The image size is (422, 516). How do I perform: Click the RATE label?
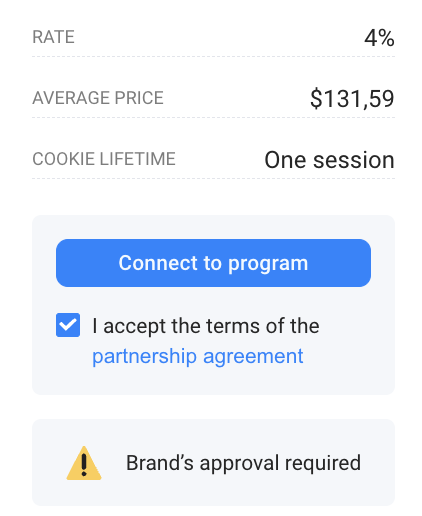pyautogui.click(x=53, y=37)
